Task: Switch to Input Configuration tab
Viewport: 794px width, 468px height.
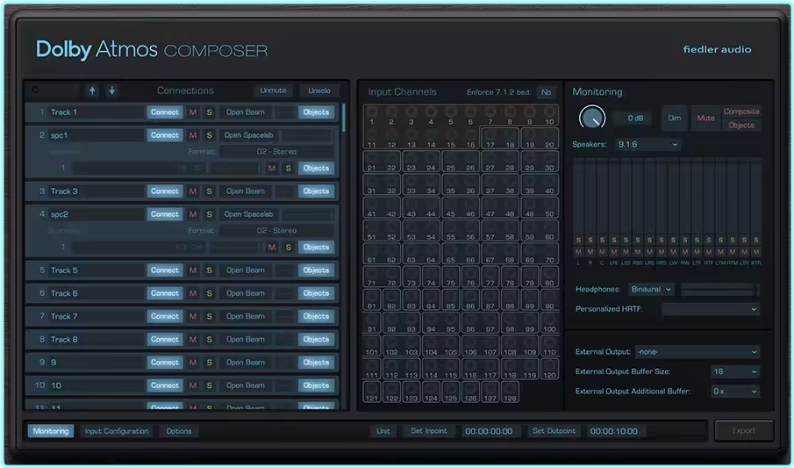Action: point(116,431)
